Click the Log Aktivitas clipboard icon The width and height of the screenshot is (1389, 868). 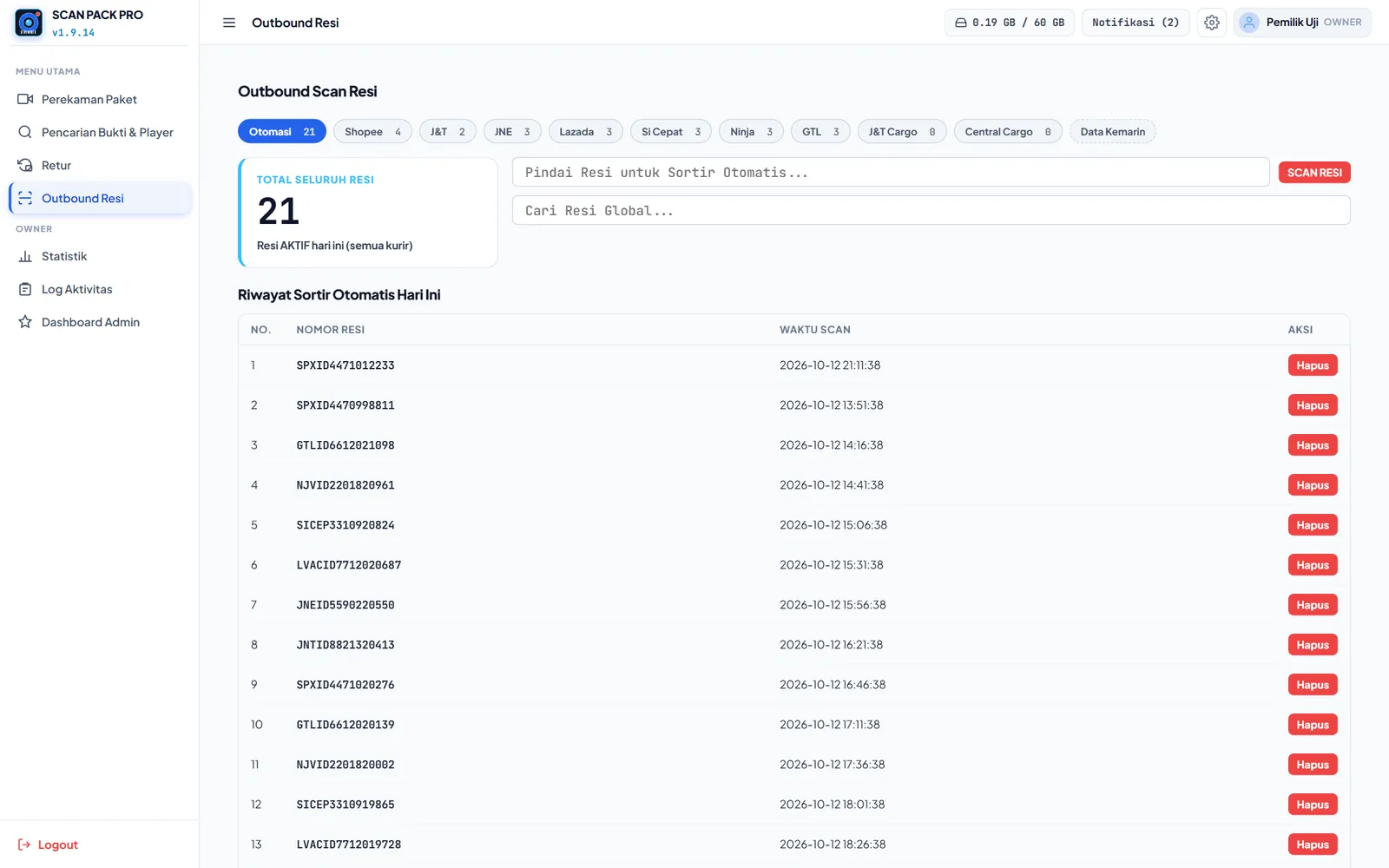tap(25, 289)
